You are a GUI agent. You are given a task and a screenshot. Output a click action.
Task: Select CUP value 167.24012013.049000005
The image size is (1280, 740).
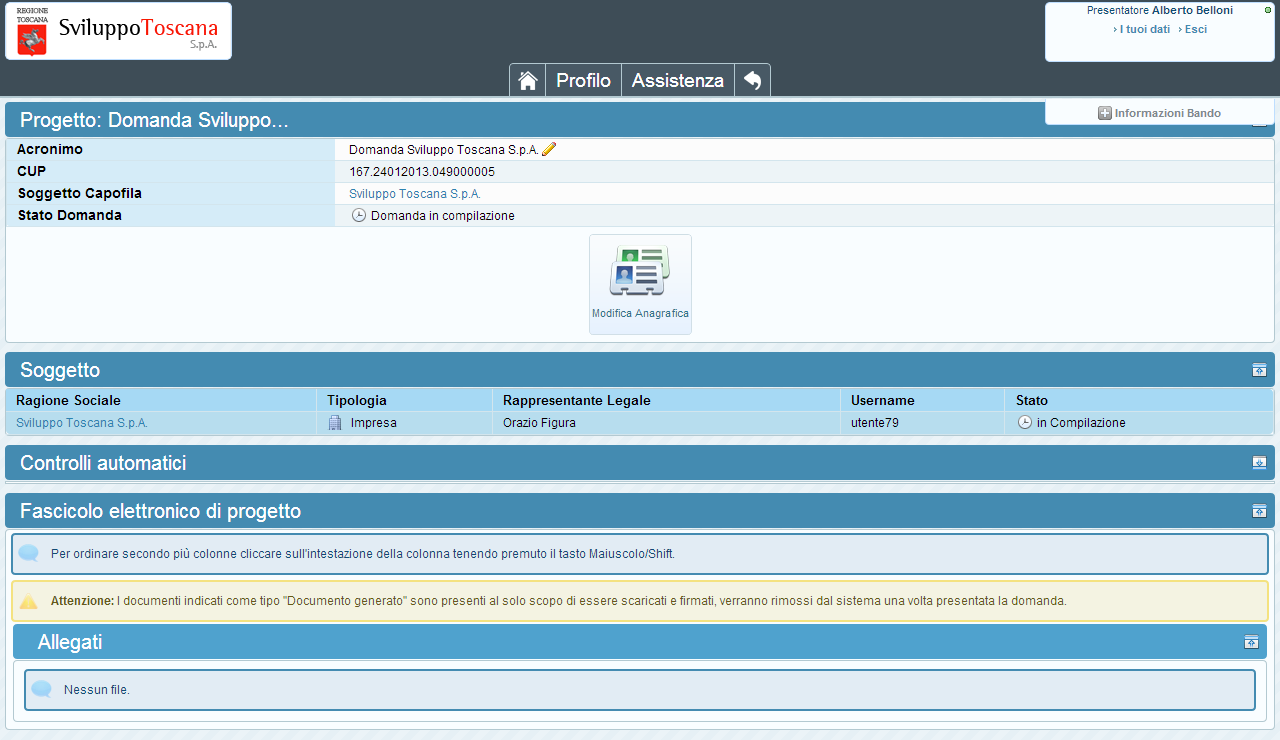pyautogui.click(x=422, y=171)
